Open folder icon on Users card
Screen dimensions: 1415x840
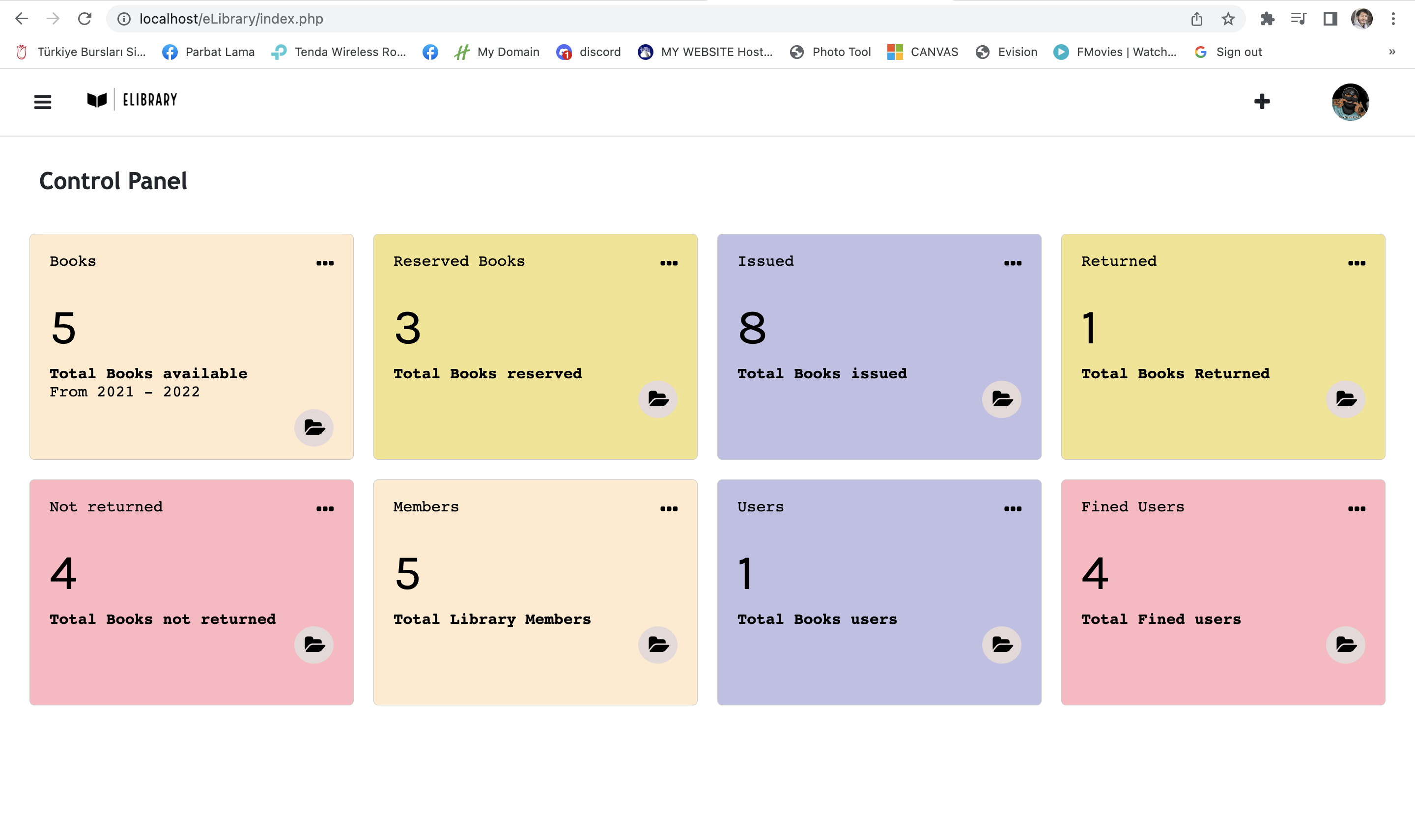click(1002, 644)
